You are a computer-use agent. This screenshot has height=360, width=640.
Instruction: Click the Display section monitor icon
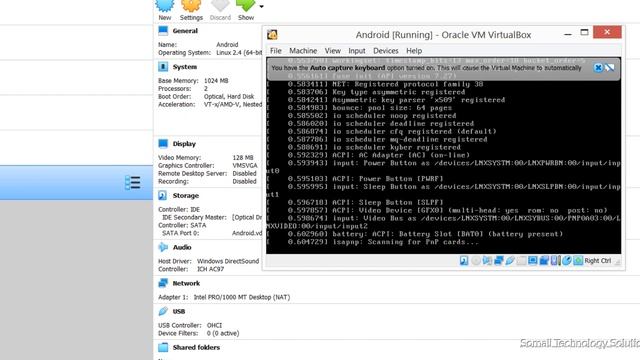163,144
